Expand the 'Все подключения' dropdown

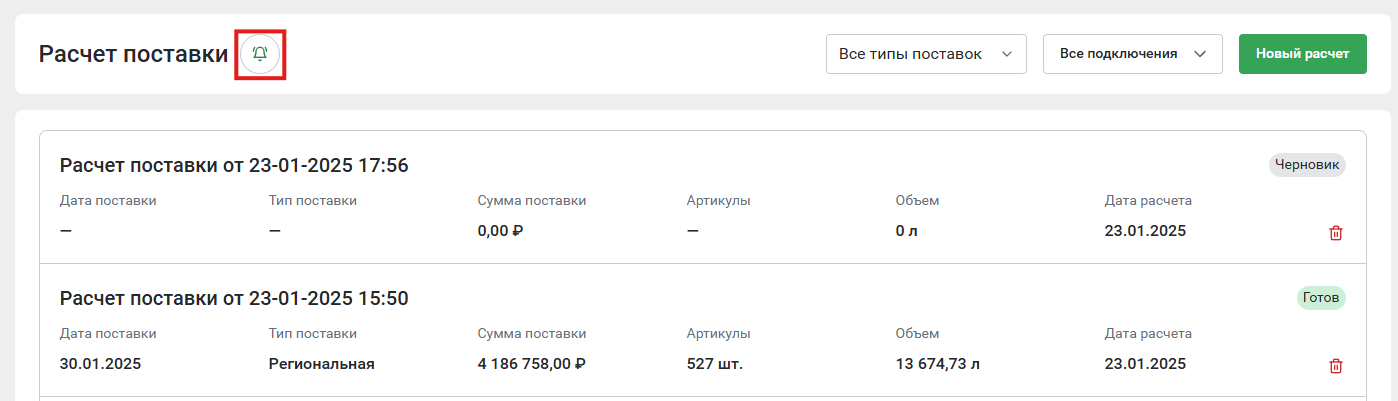point(1133,54)
